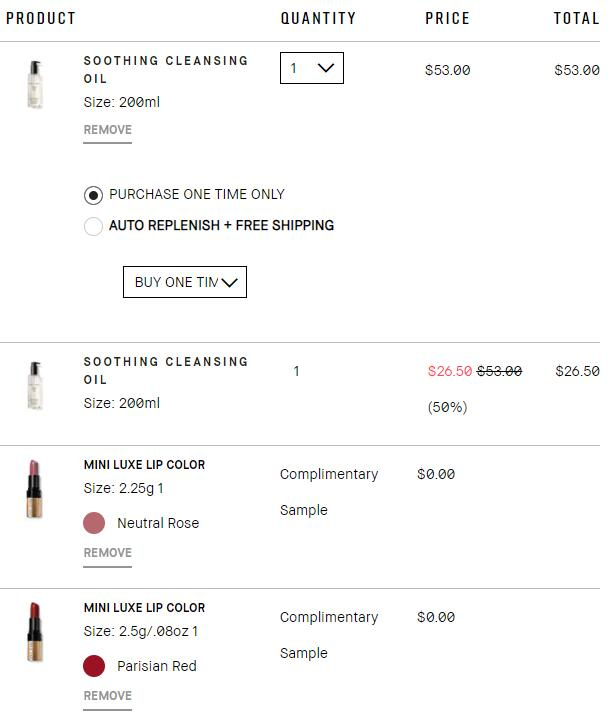Select Auto Replenish + Free Shipping option
The width and height of the screenshot is (608, 715).
pos(93,226)
